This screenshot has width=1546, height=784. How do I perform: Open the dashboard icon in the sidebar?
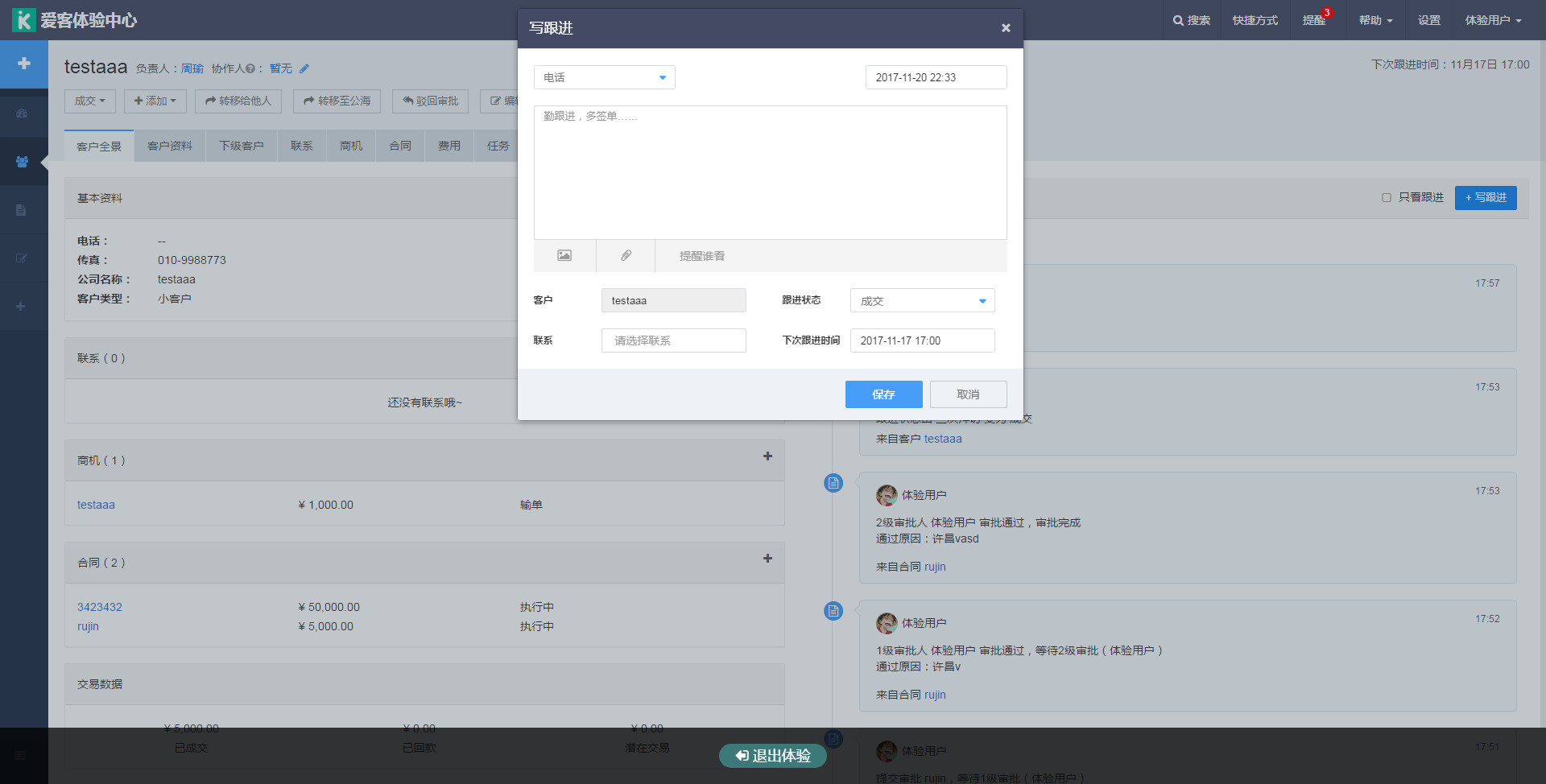click(x=22, y=113)
